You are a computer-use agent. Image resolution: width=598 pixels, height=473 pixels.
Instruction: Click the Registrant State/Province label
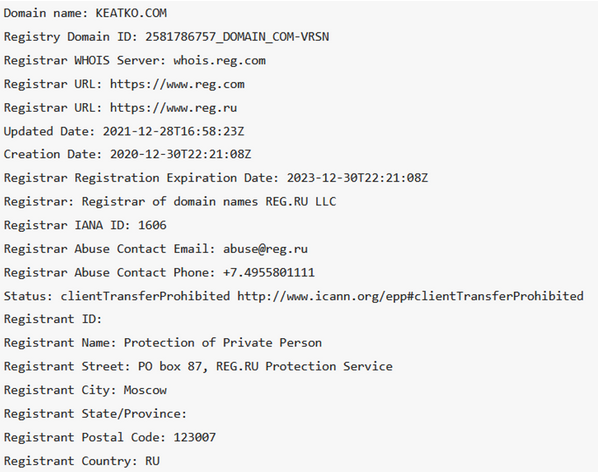click(95, 414)
